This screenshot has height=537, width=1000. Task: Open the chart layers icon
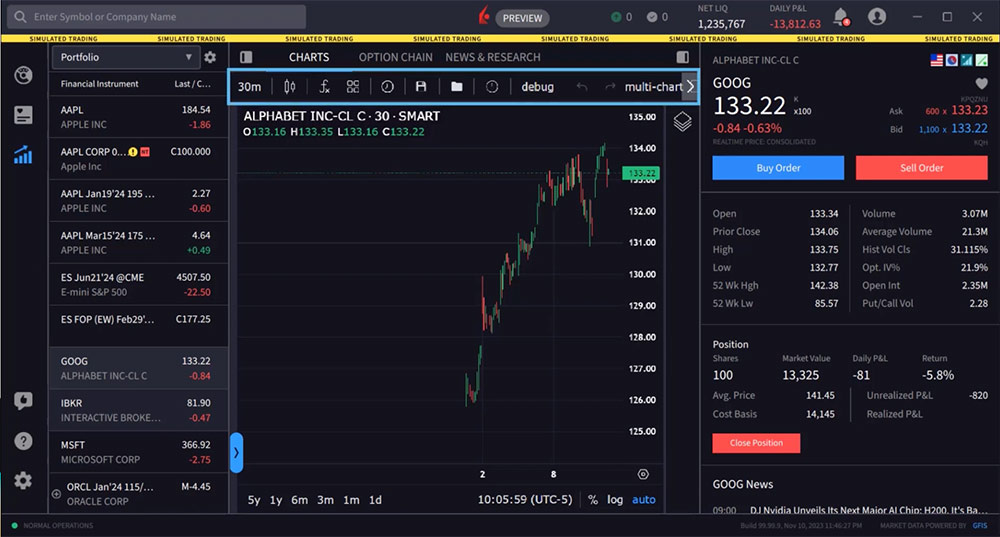682,122
